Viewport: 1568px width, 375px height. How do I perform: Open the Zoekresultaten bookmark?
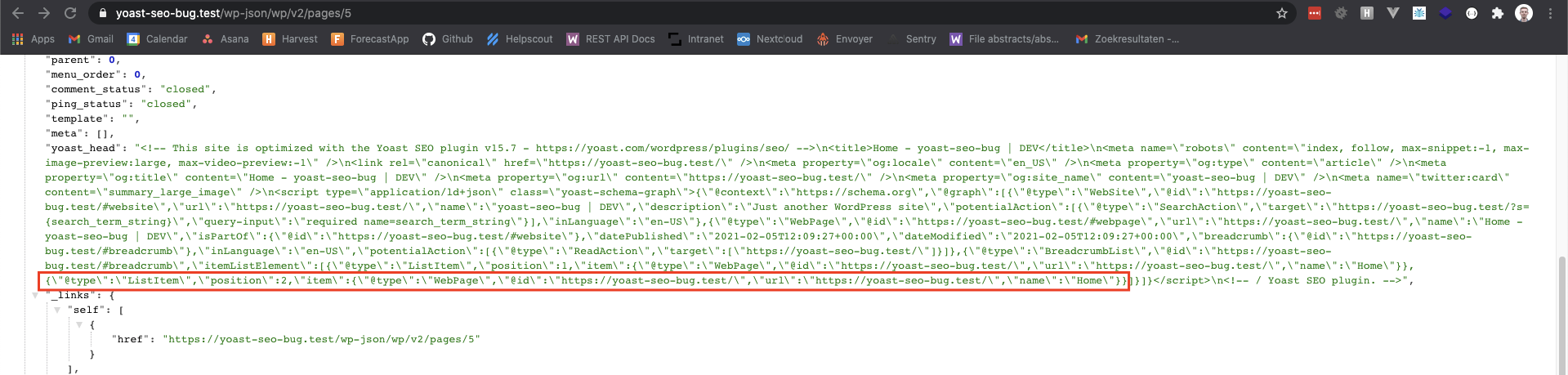click(1128, 39)
